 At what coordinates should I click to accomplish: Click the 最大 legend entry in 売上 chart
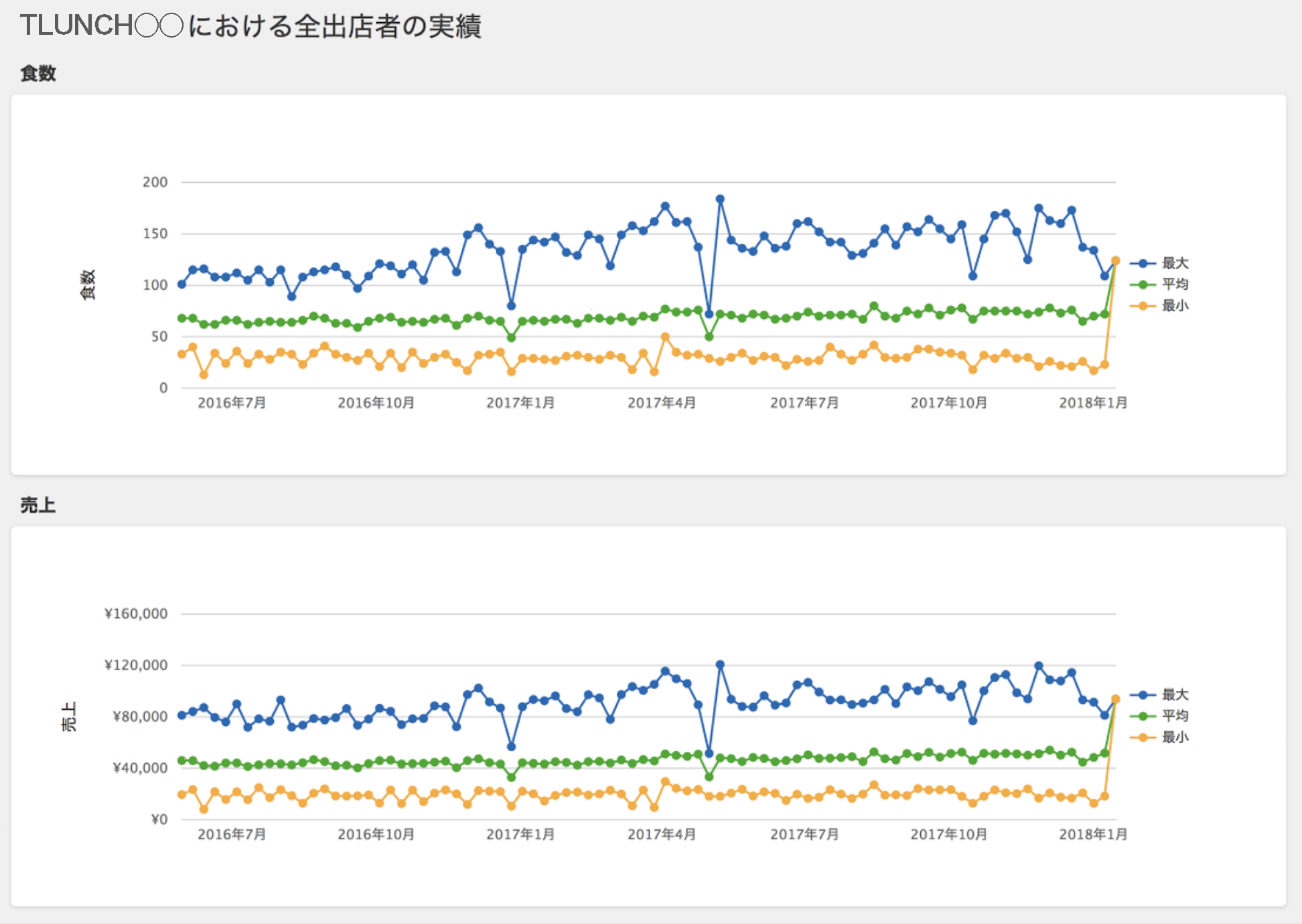tap(1159, 695)
